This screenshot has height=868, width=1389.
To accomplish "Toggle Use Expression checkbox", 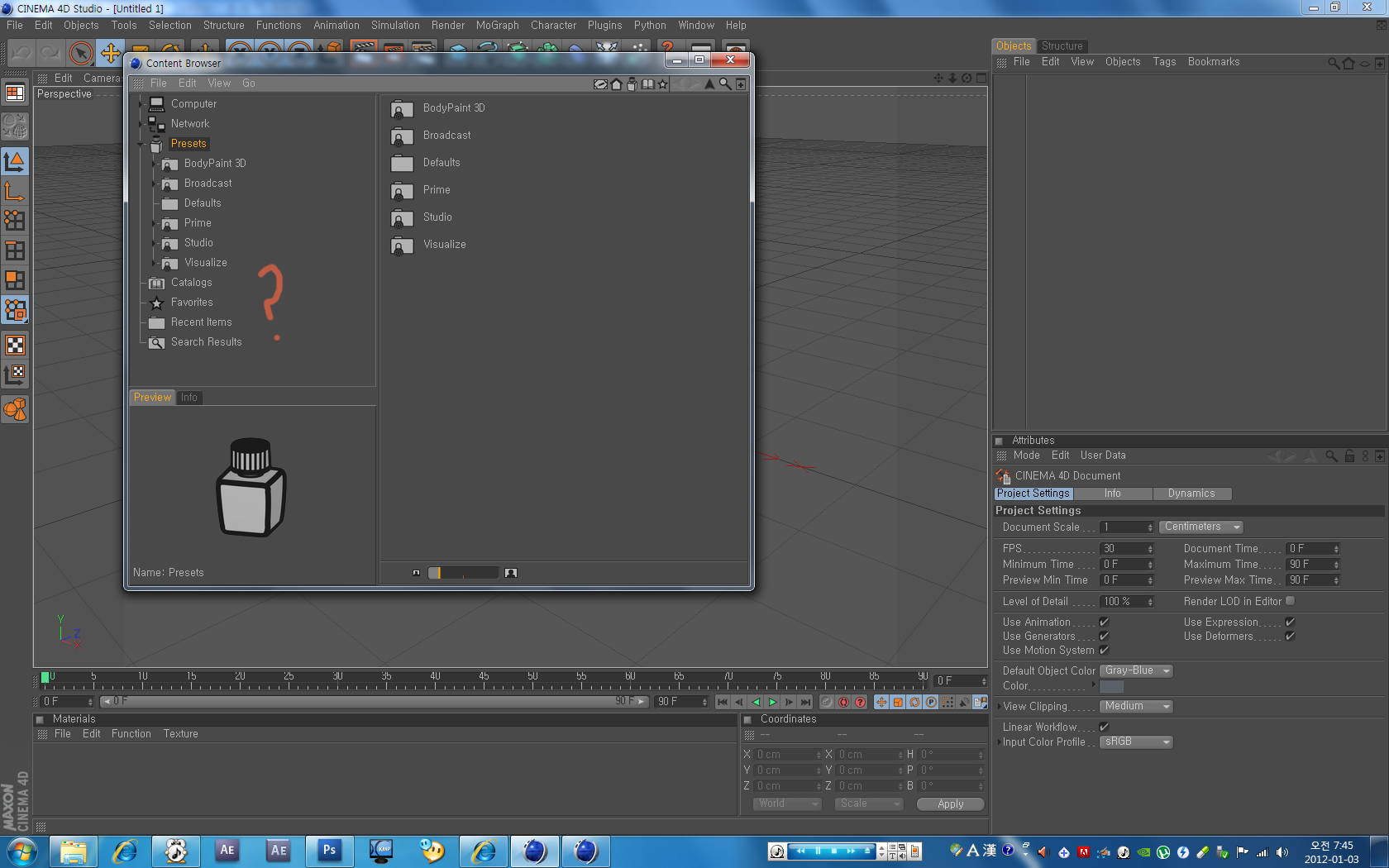I will 1290,622.
